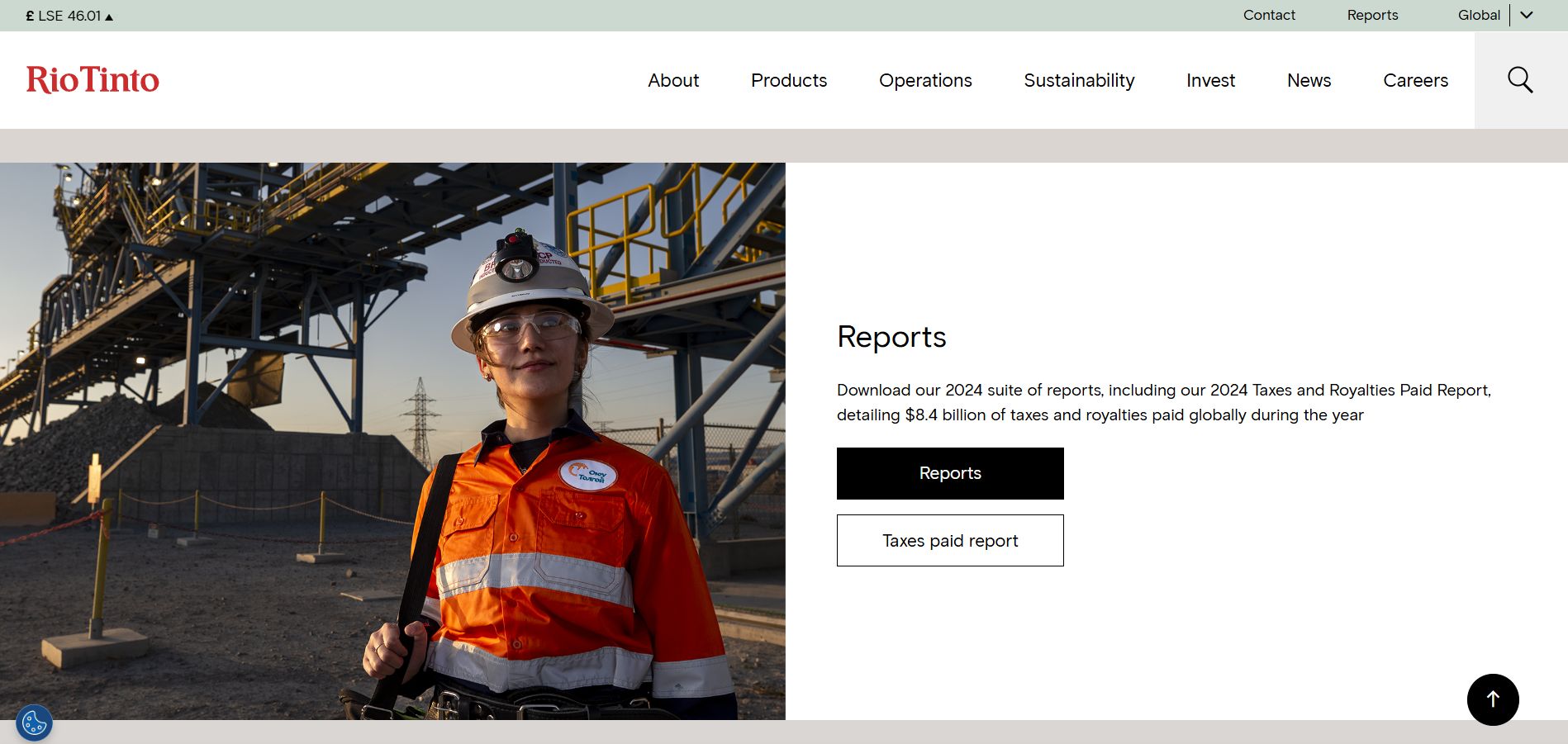Click the Rio Tinto logo

point(92,80)
